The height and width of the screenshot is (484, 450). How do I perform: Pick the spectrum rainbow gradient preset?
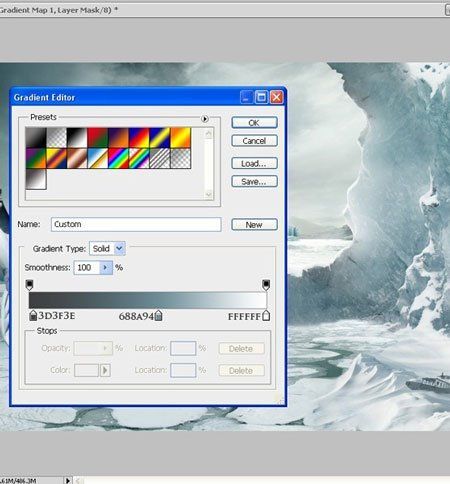coord(119,158)
